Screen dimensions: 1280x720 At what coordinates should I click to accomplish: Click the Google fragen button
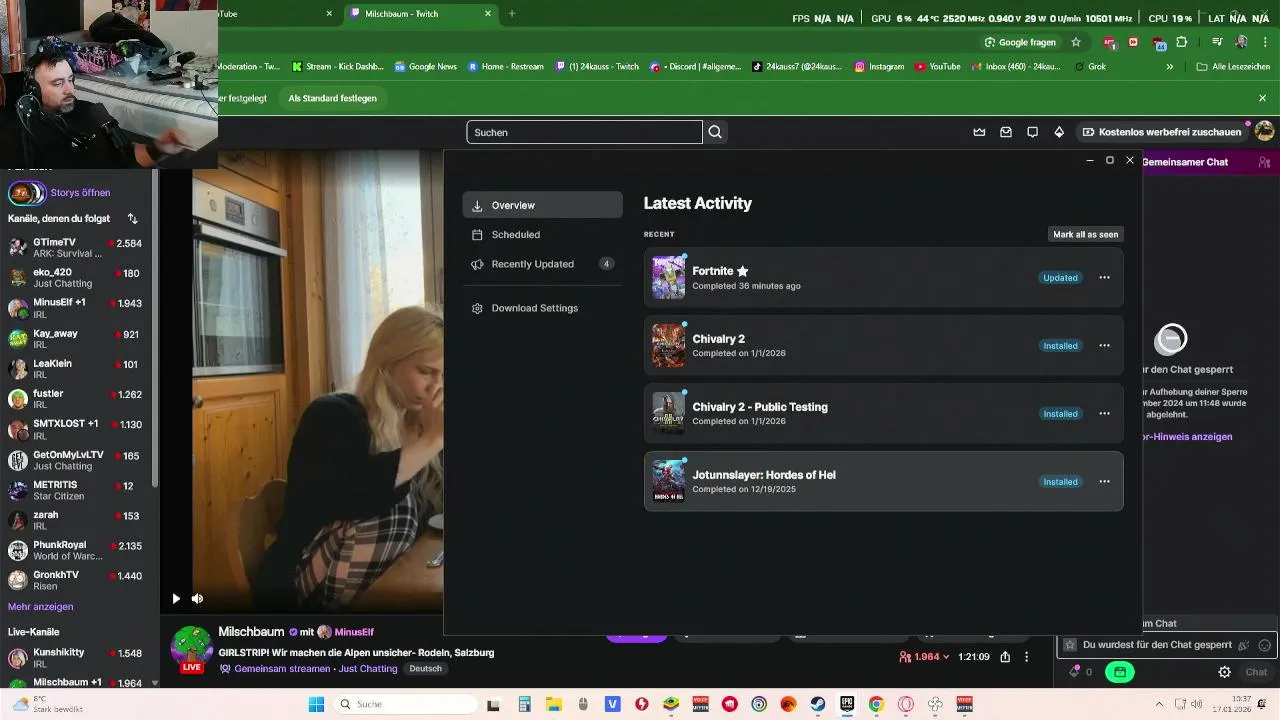point(1020,42)
